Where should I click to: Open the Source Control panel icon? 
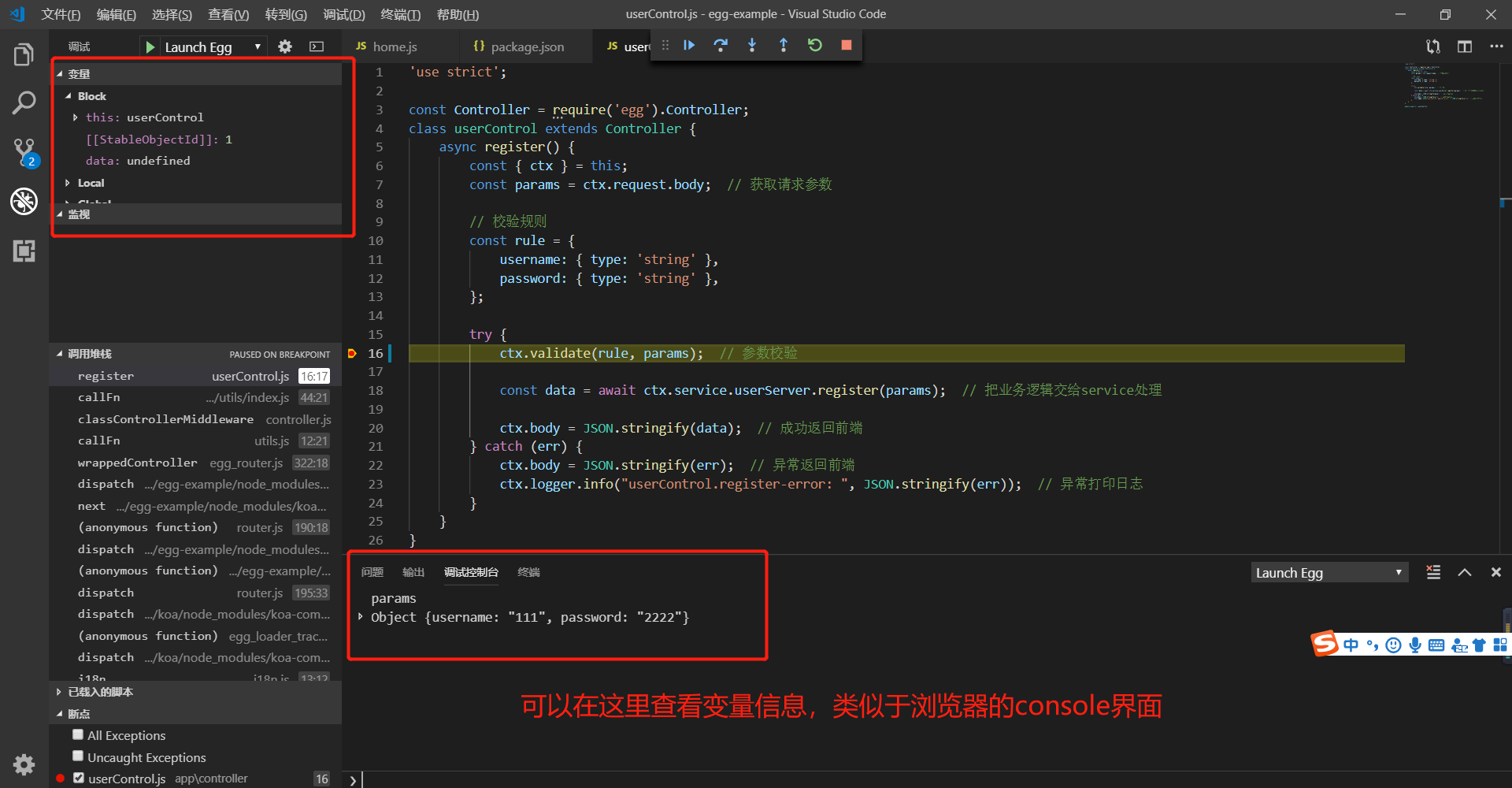click(24, 151)
